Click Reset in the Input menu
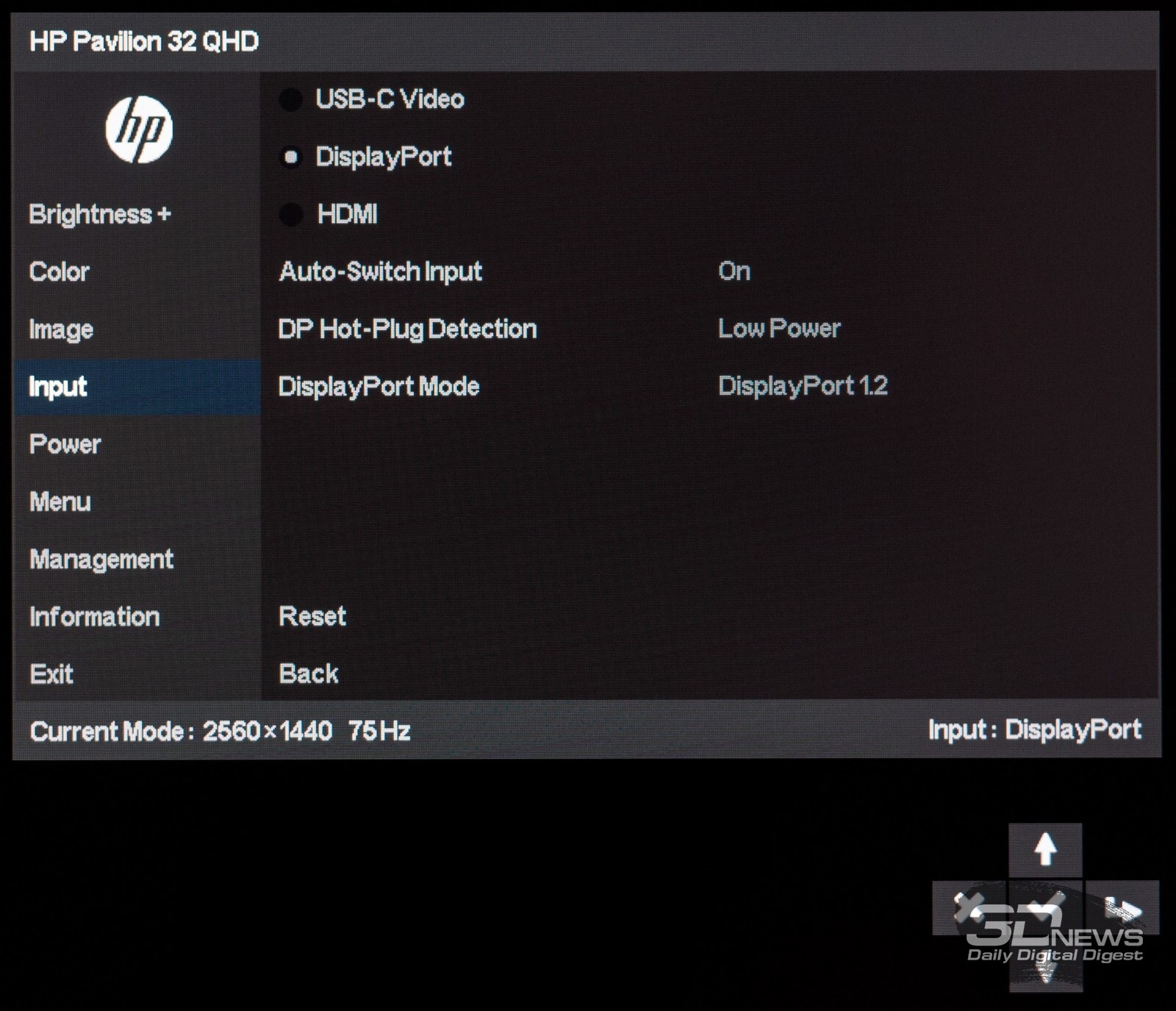 coord(312,616)
